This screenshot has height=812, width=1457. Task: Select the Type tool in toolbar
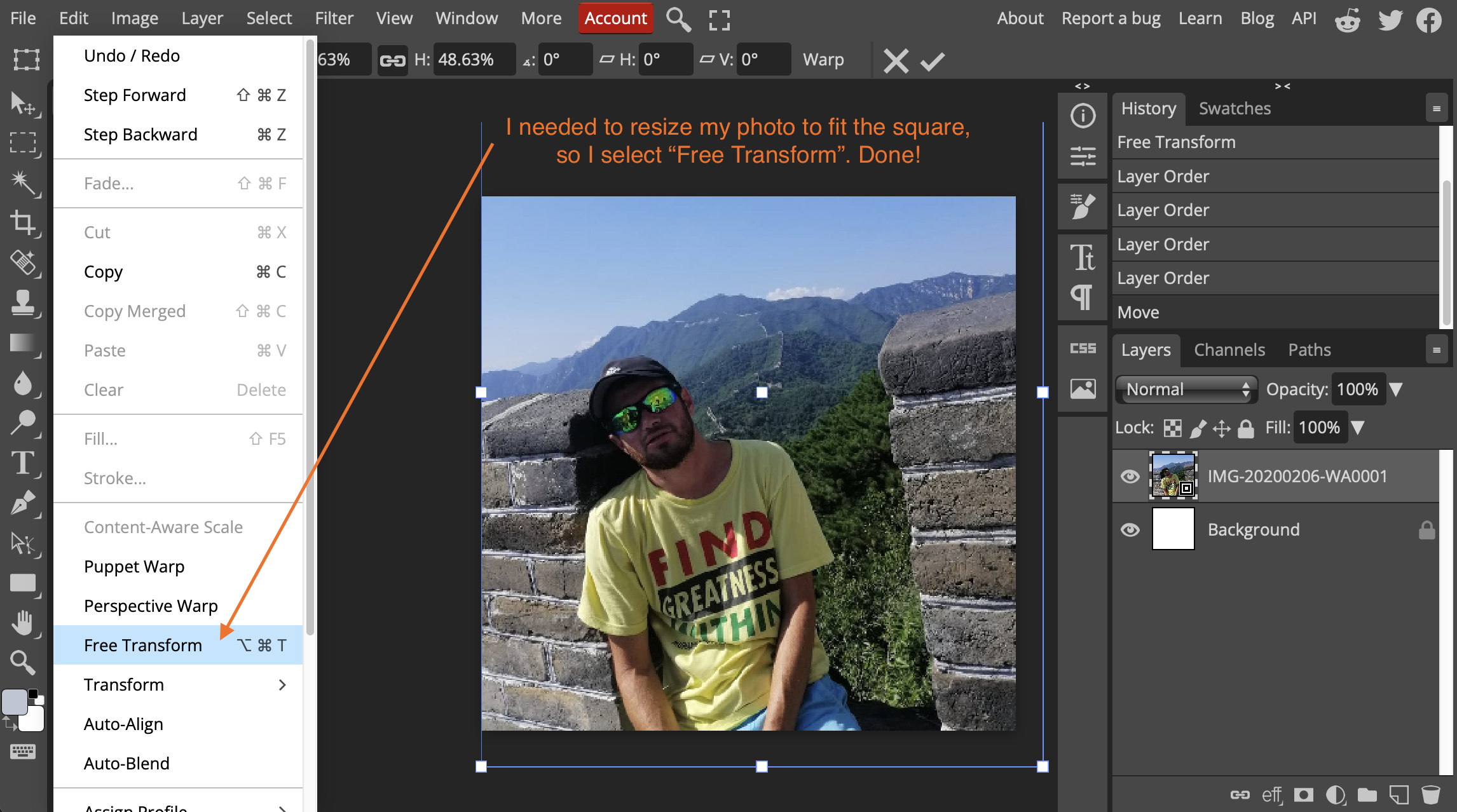(x=24, y=463)
